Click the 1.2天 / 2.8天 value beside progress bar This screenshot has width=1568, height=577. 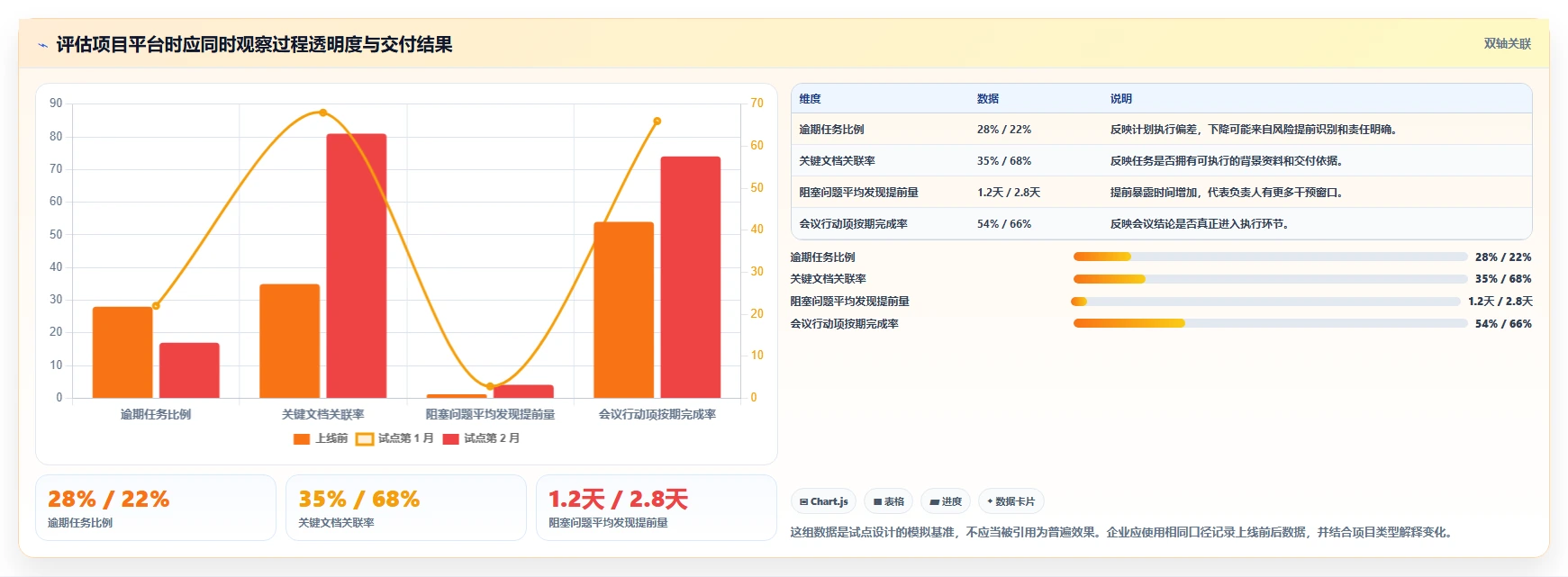(x=1500, y=302)
